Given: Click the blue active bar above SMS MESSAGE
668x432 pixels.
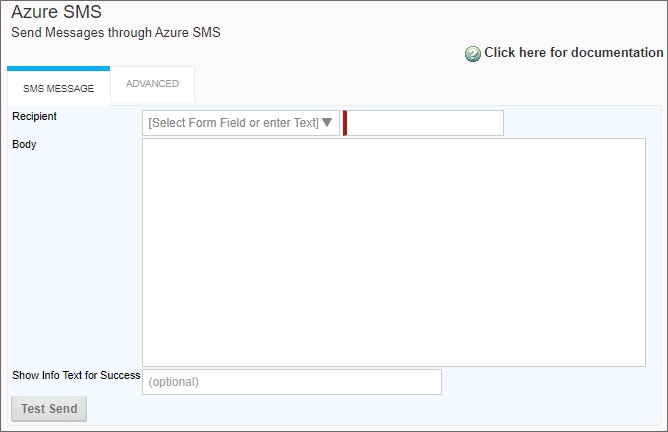Looking at the screenshot, I should (58, 68).
